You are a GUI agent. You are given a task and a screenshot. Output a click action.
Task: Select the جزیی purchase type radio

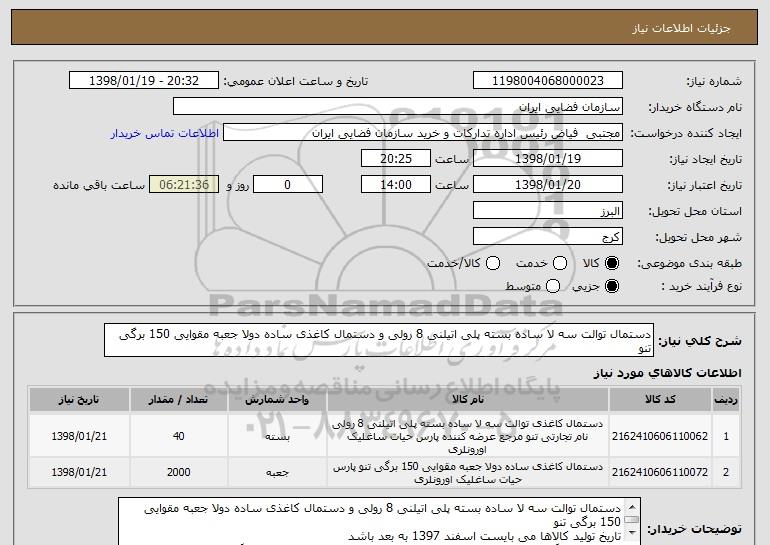(x=612, y=286)
